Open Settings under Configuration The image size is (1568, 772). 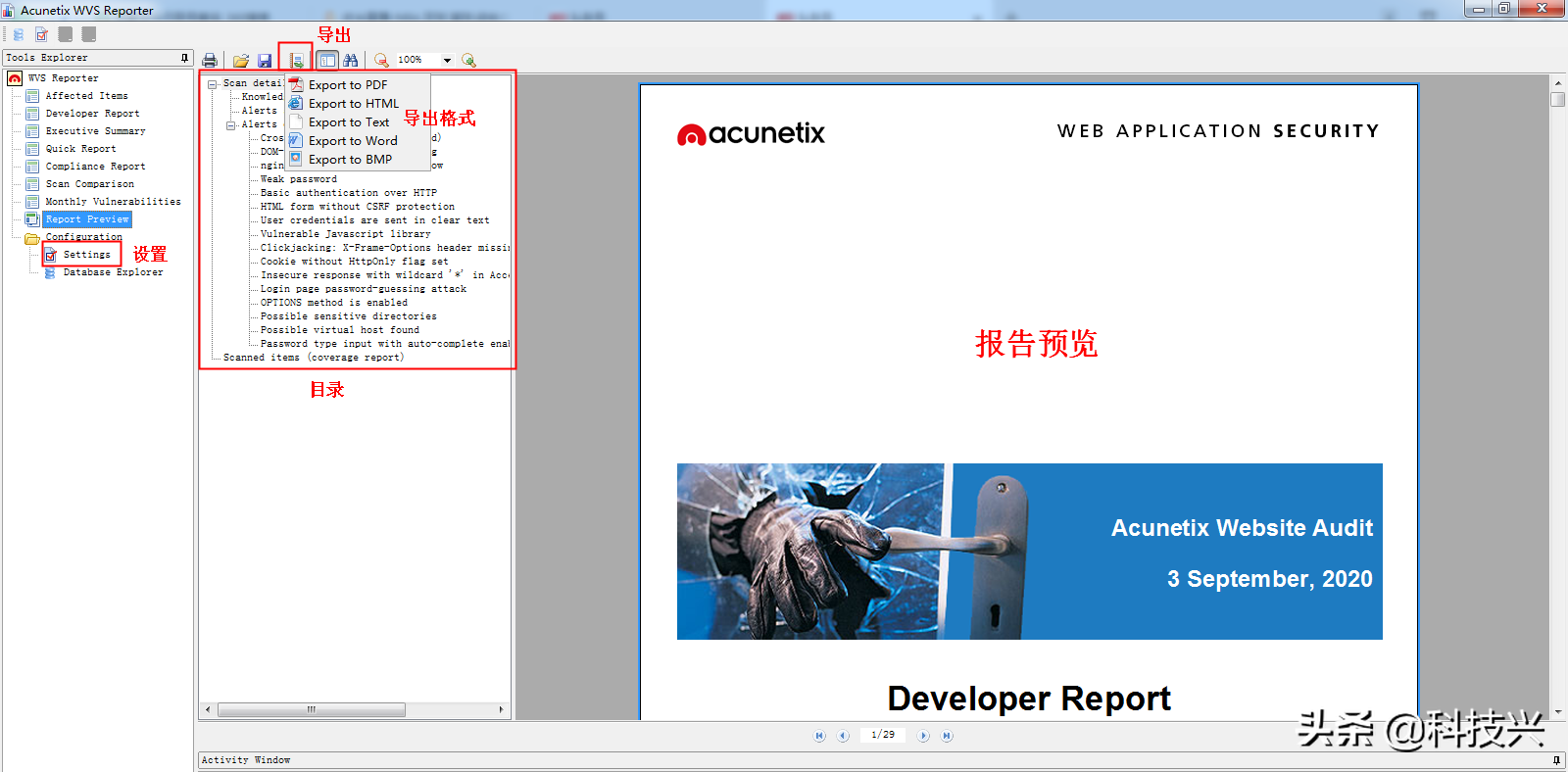86,255
